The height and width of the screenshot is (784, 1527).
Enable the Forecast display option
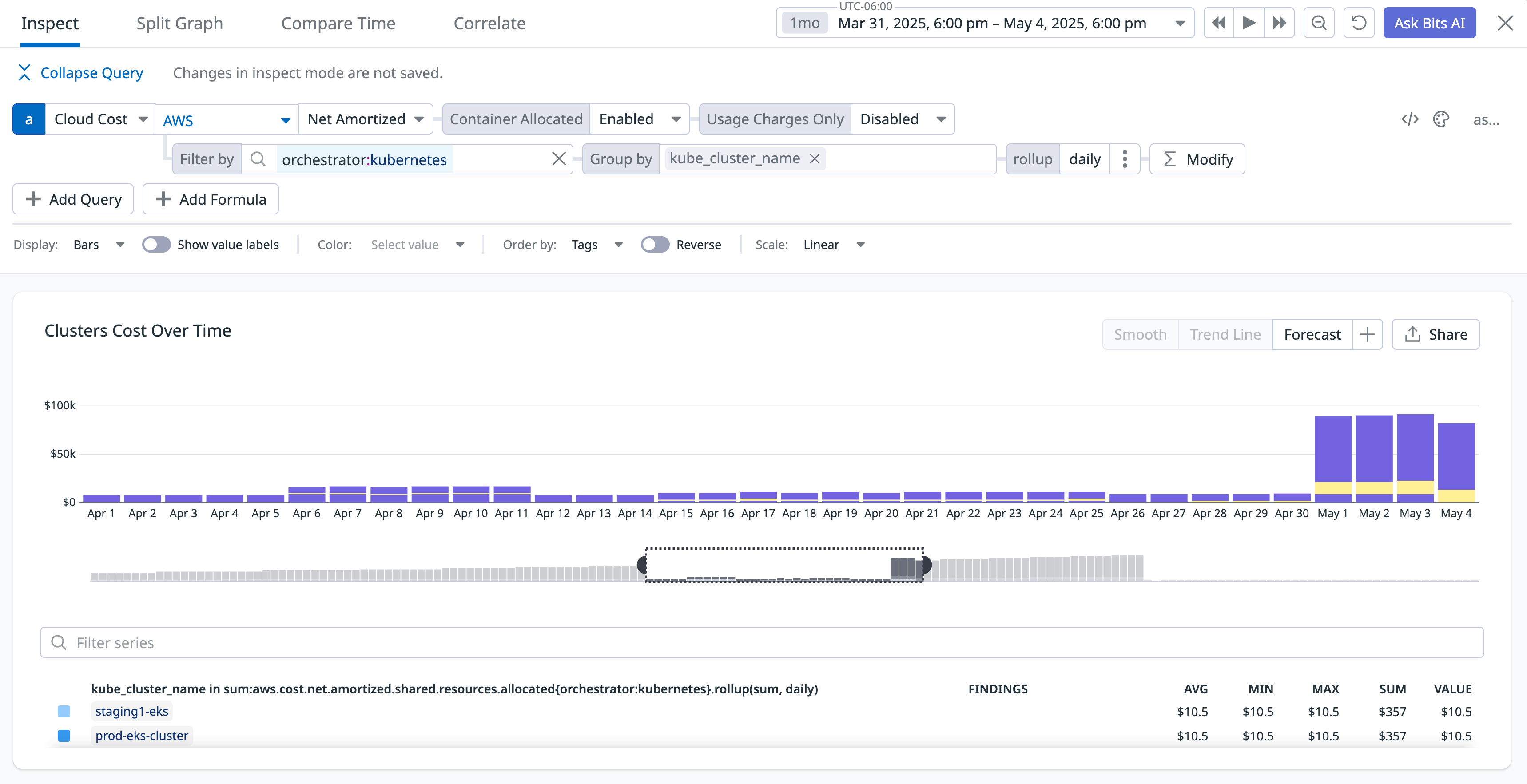[x=1312, y=334]
